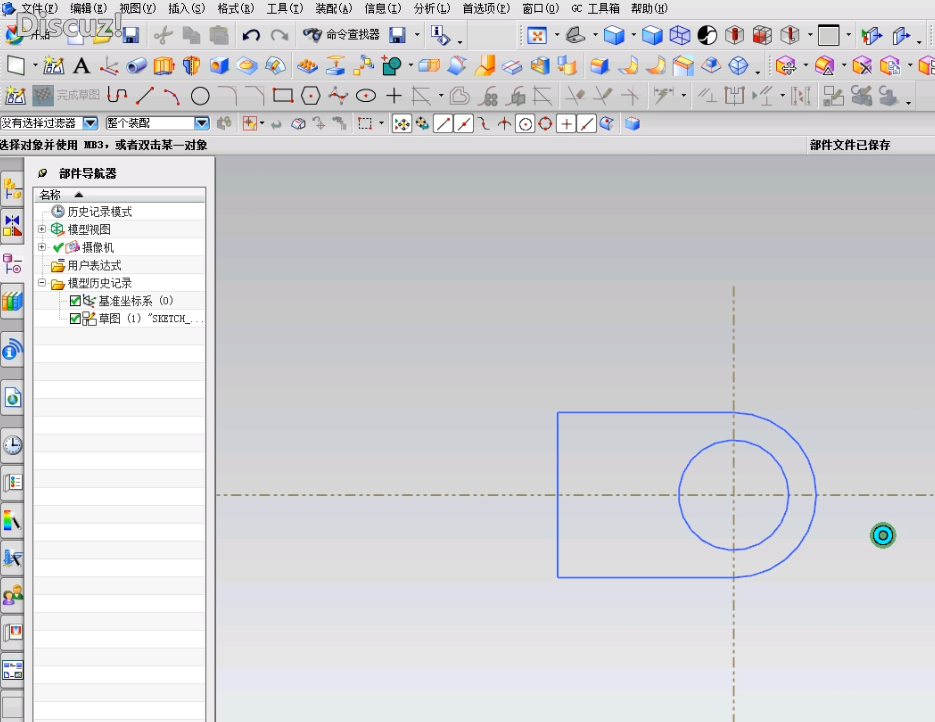
Task: Open the 首选项(P) menu
Action: [487, 8]
